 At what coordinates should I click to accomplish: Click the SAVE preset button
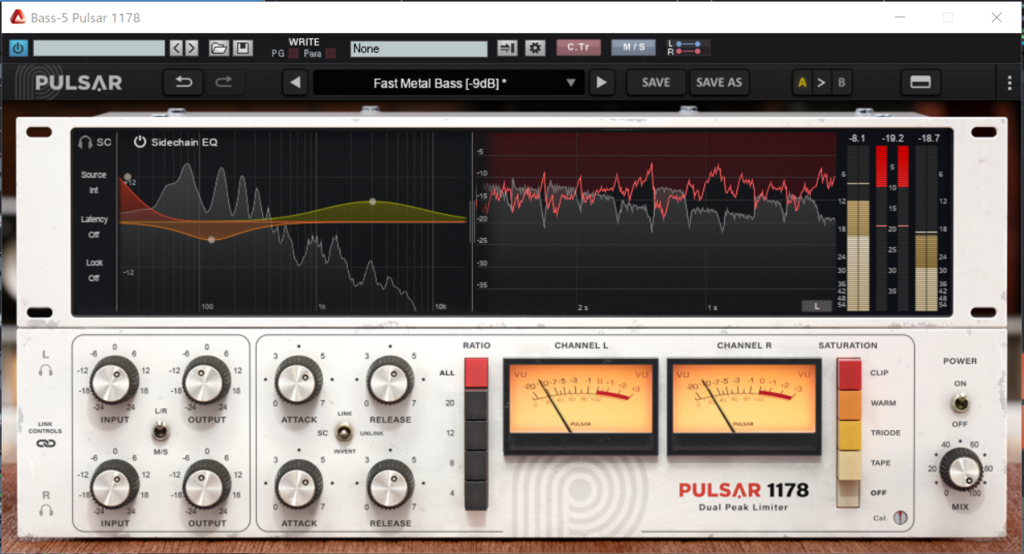[656, 82]
